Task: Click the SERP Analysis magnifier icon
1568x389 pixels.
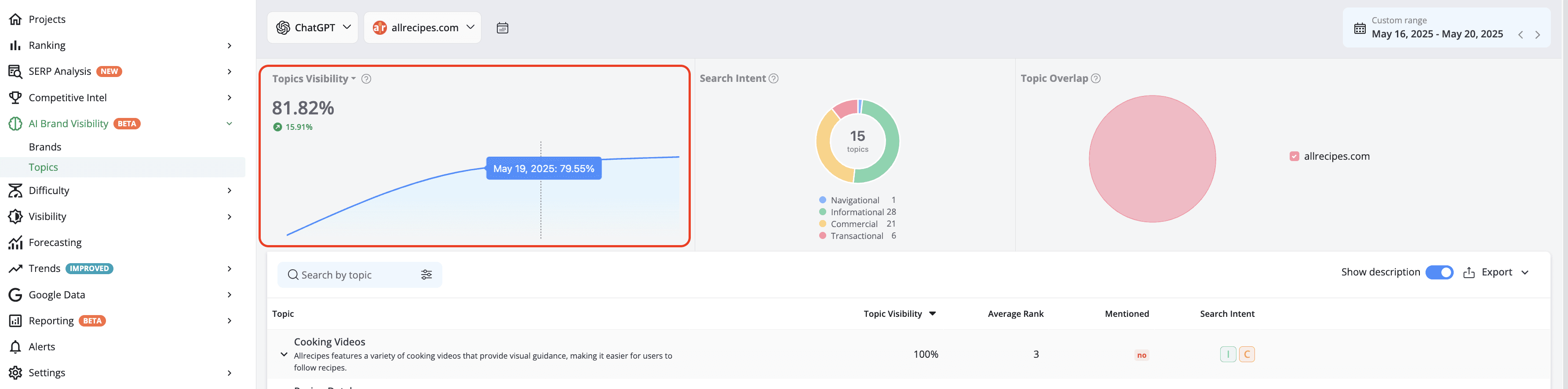Action: [x=15, y=71]
